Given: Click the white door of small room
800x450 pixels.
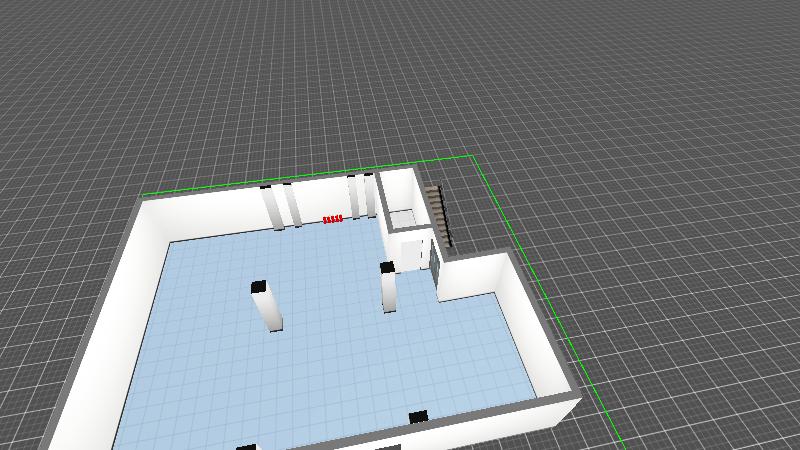Looking at the screenshot, I should pyautogui.click(x=413, y=253).
